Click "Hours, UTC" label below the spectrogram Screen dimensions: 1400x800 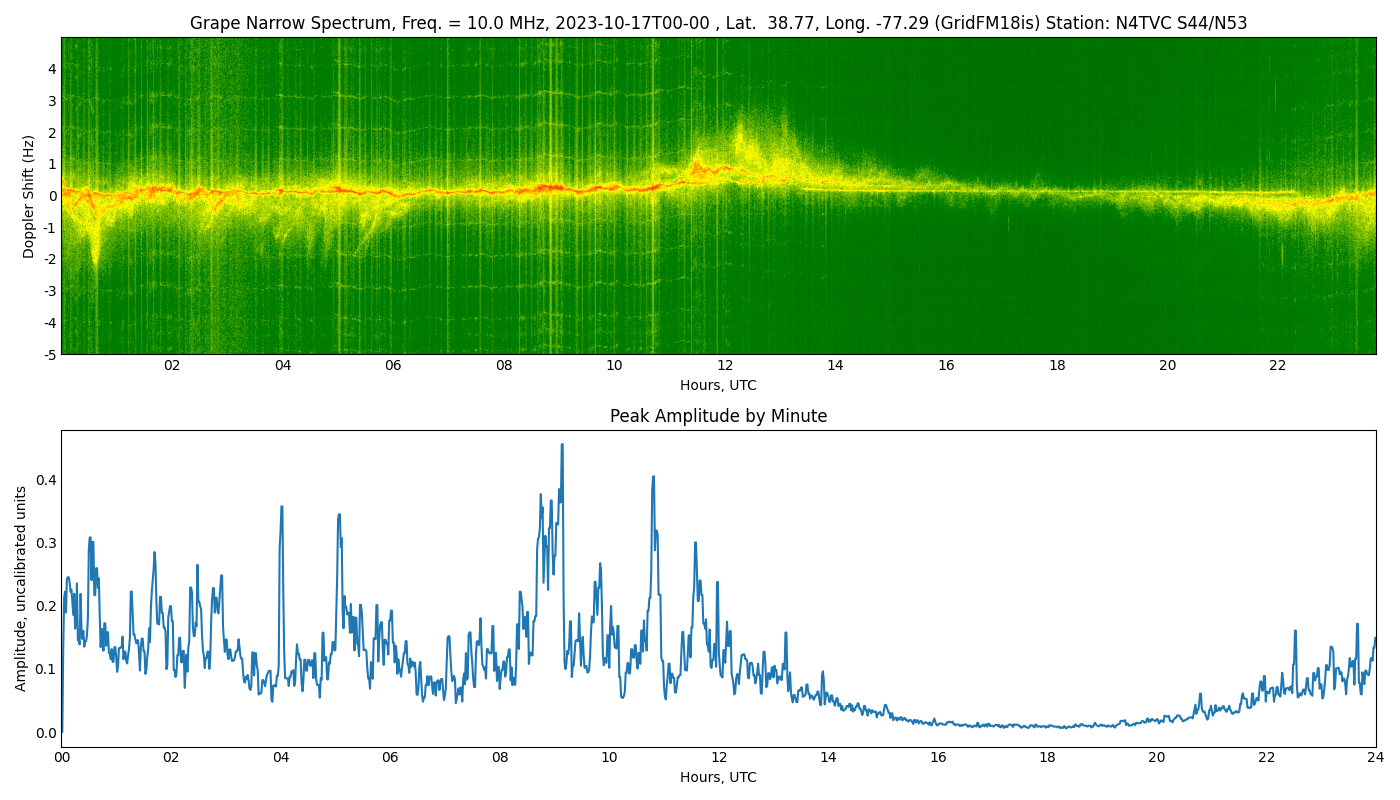click(718, 385)
